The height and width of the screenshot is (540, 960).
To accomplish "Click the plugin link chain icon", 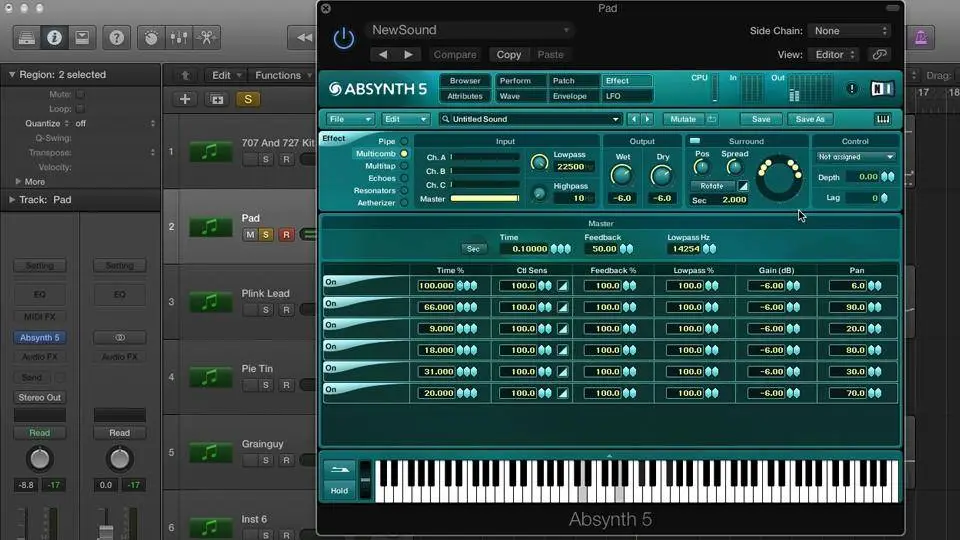I will [x=879, y=55].
